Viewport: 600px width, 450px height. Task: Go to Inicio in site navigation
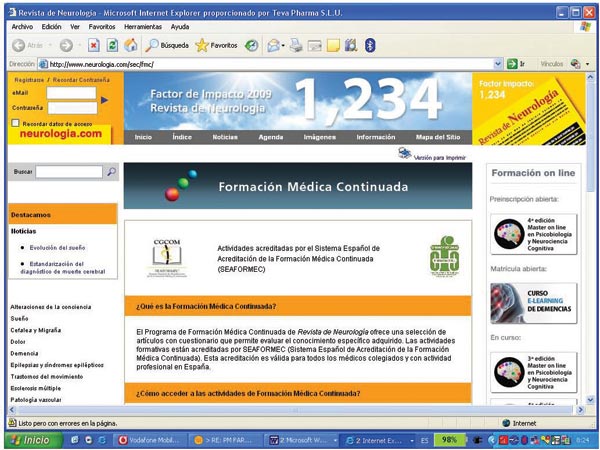(x=143, y=137)
